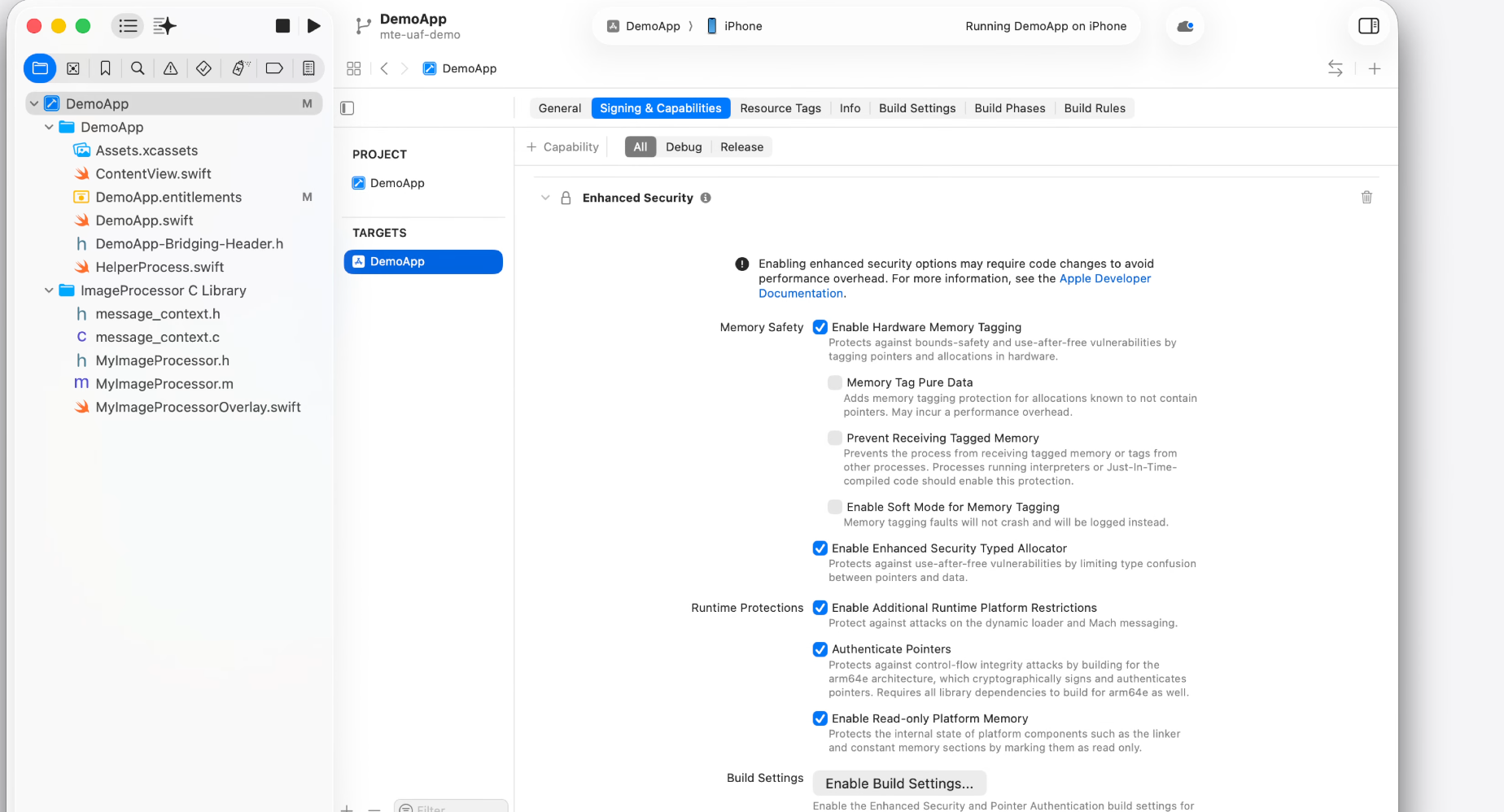The height and width of the screenshot is (812, 1504).
Task: Click the source control branch icon
Action: click(x=363, y=26)
